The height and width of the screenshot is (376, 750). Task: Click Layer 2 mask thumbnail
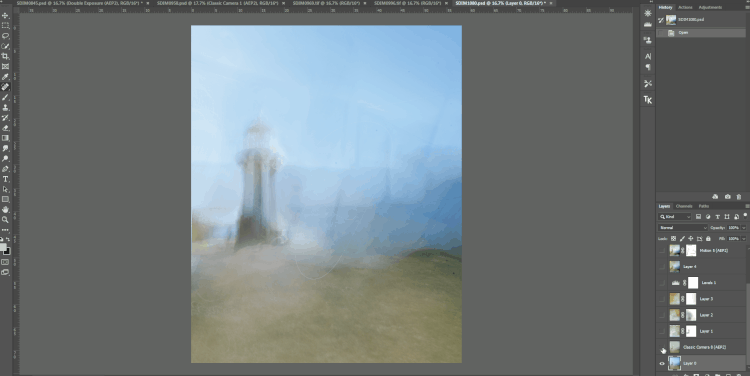click(x=691, y=315)
